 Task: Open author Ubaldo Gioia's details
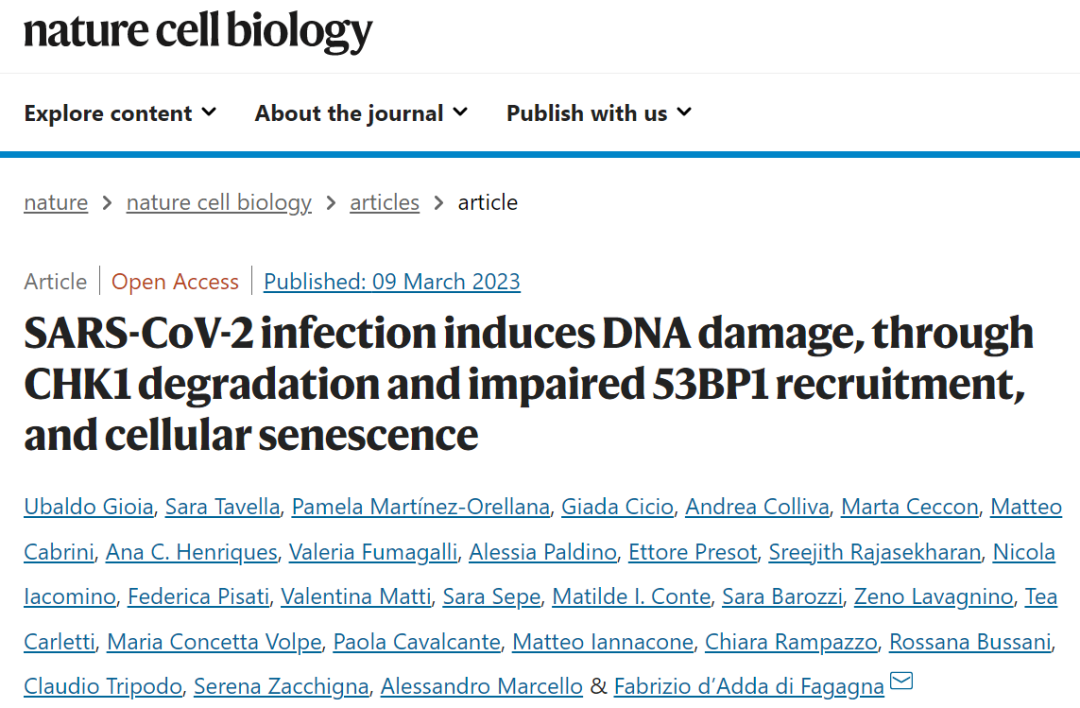(89, 507)
